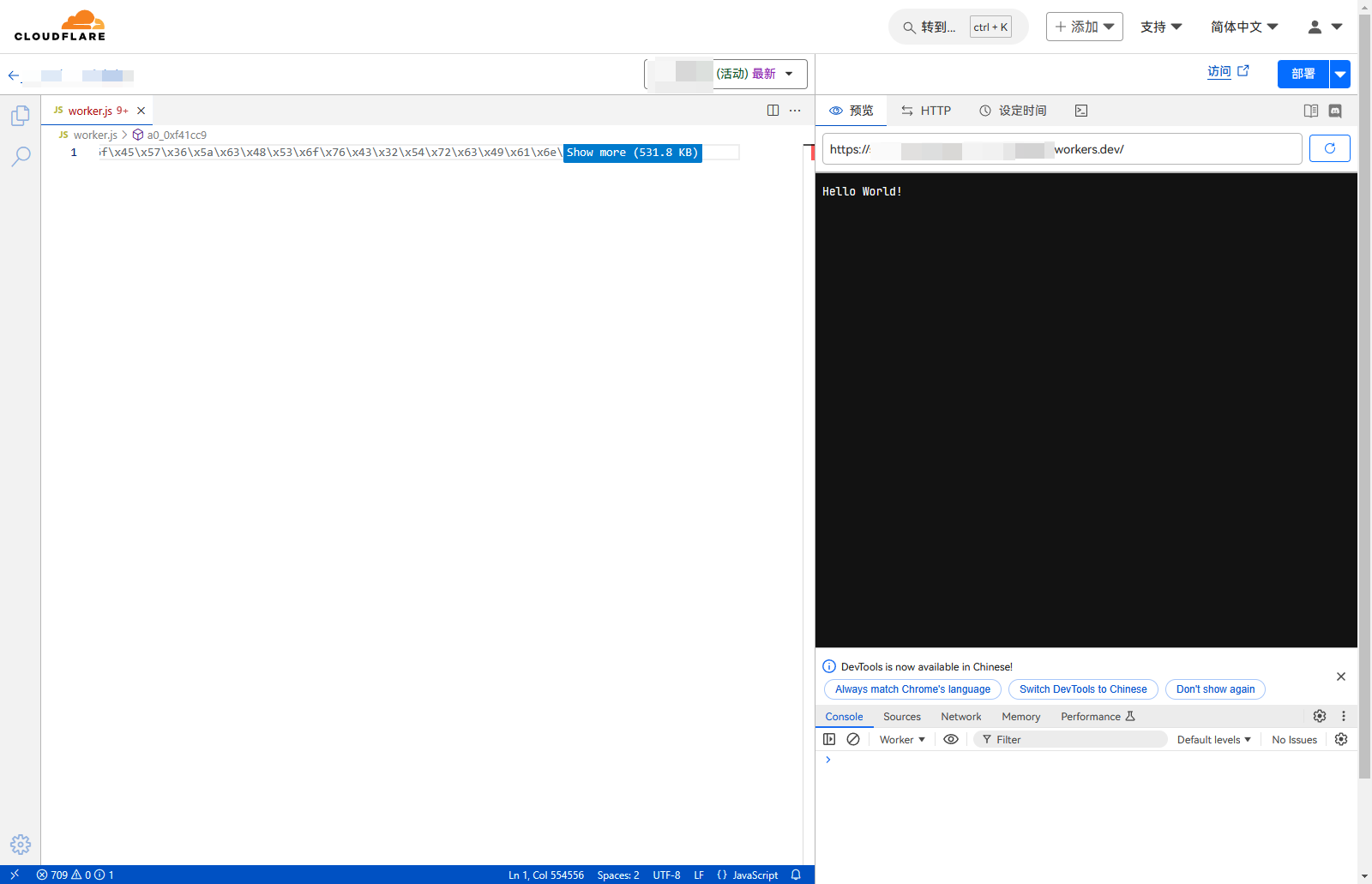Switch to the HTTP tab

(x=926, y=111)
